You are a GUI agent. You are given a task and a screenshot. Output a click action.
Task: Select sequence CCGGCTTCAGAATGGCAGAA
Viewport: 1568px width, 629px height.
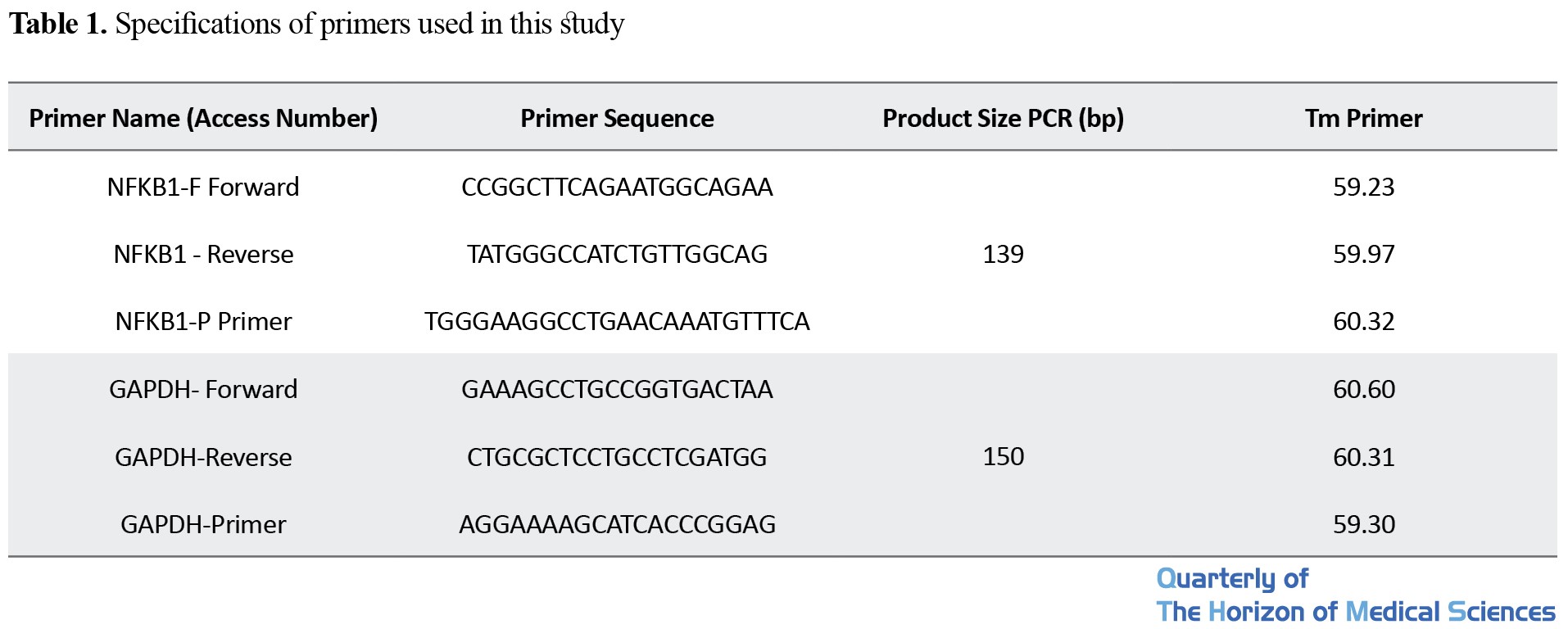[x=617, y=187]
